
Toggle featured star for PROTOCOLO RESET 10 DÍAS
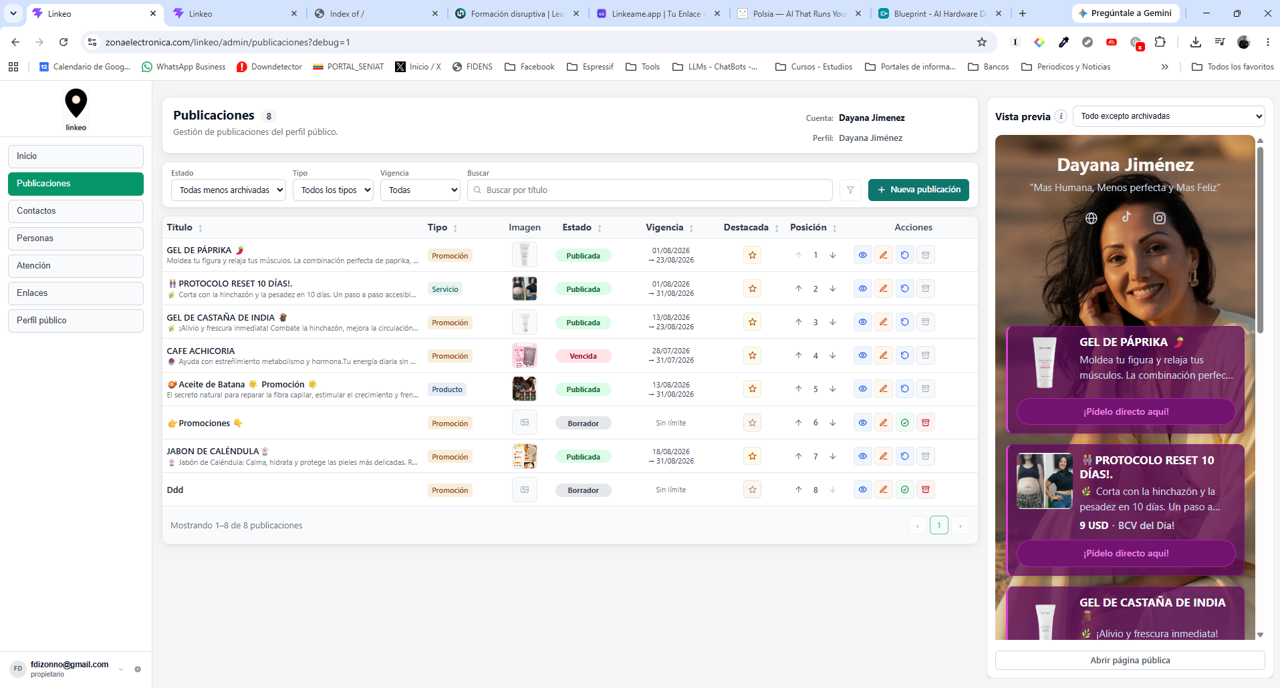point(752,289)
